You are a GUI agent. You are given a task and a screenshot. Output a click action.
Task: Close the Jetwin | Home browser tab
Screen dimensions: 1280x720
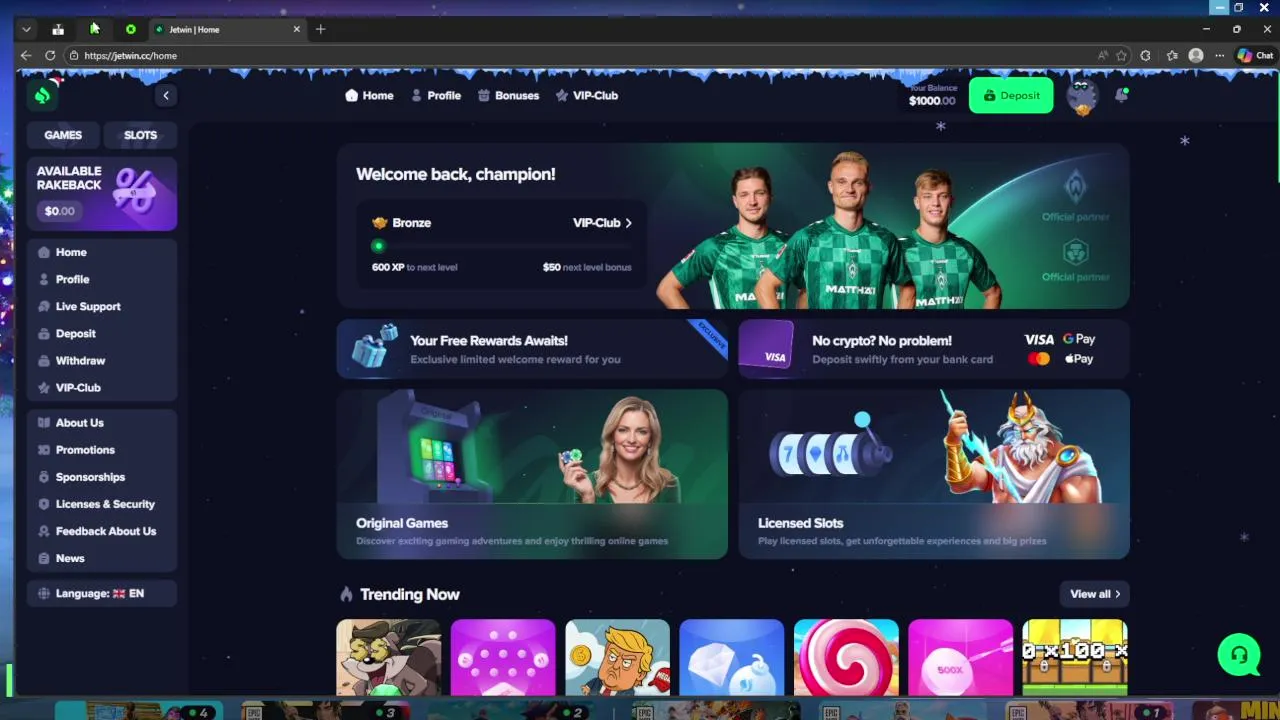click(x=296, y=30)
